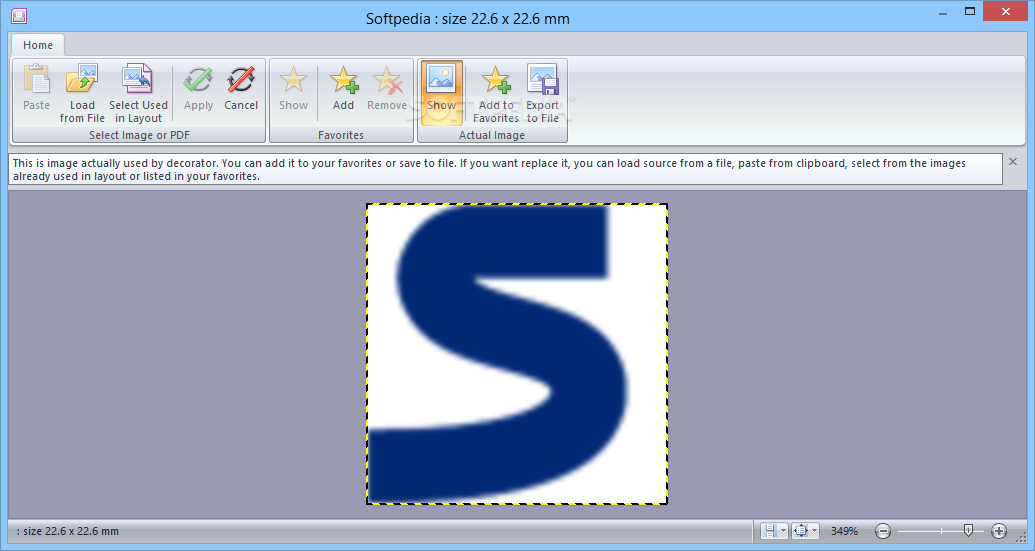Click the 349% zoom level value
This screenshot has height=551, width=1035.
tap(844, 531)
